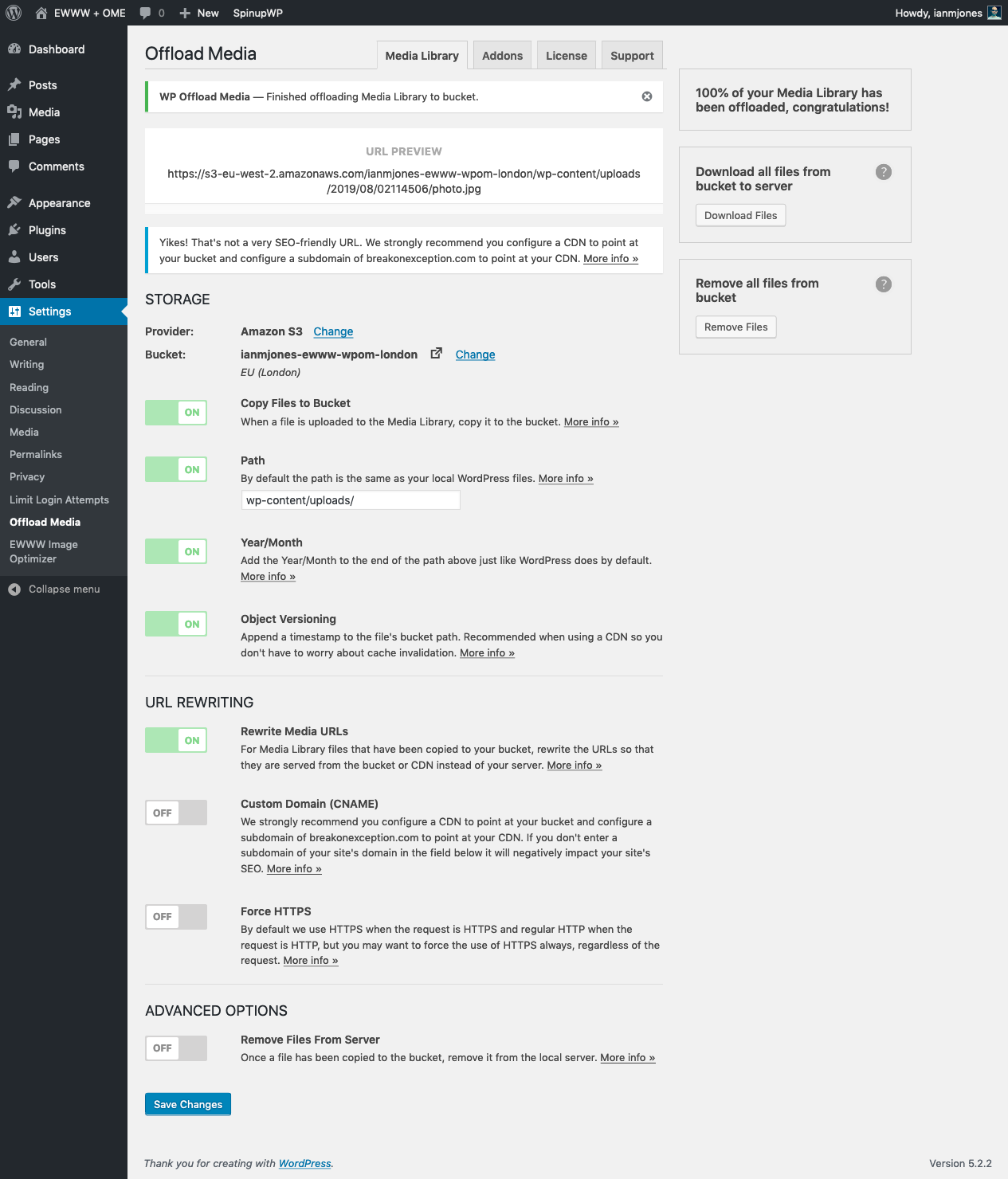Open the WordPress footer link
1008x1179 pixels.
pos(304,1164)
